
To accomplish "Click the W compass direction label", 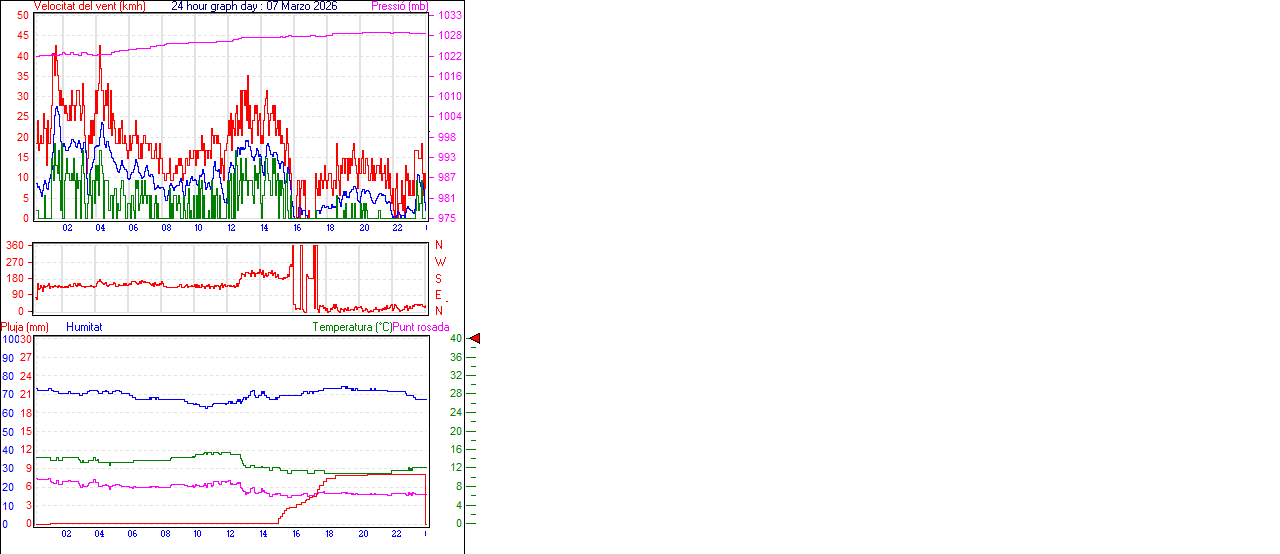I will (438, 262).
